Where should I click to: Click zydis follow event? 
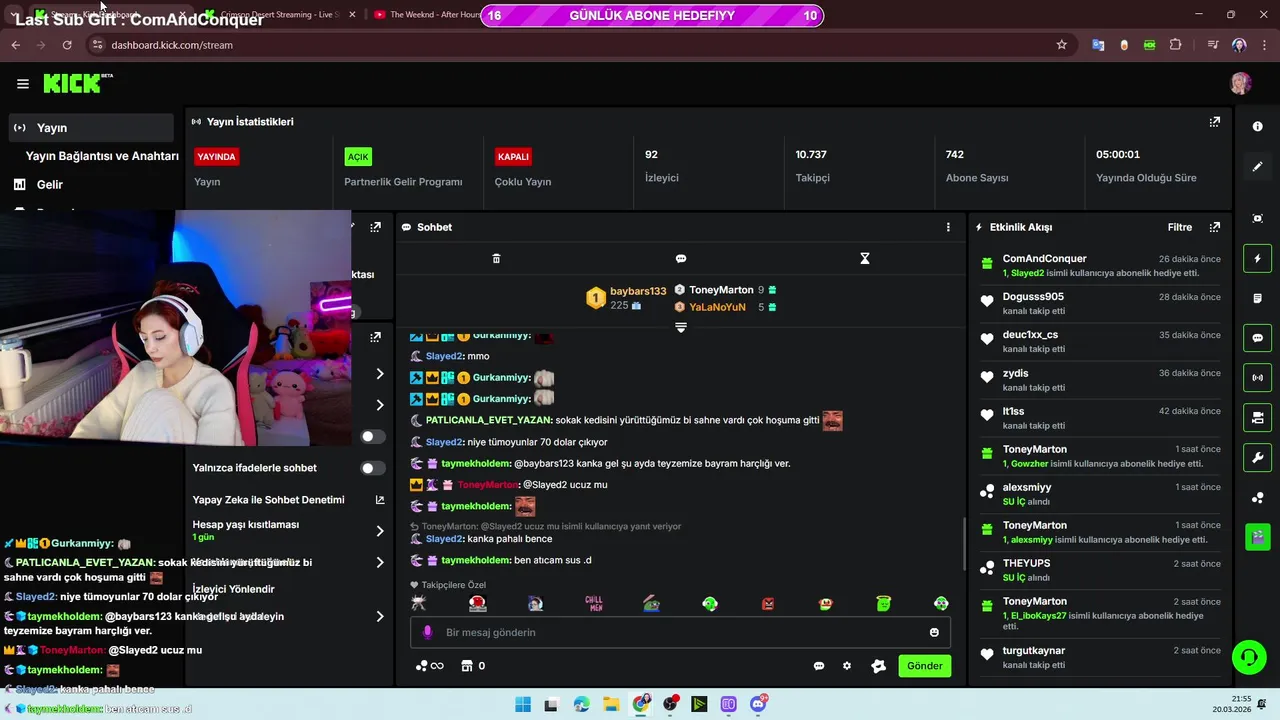pyautogui.click(x=1100, y=379)
